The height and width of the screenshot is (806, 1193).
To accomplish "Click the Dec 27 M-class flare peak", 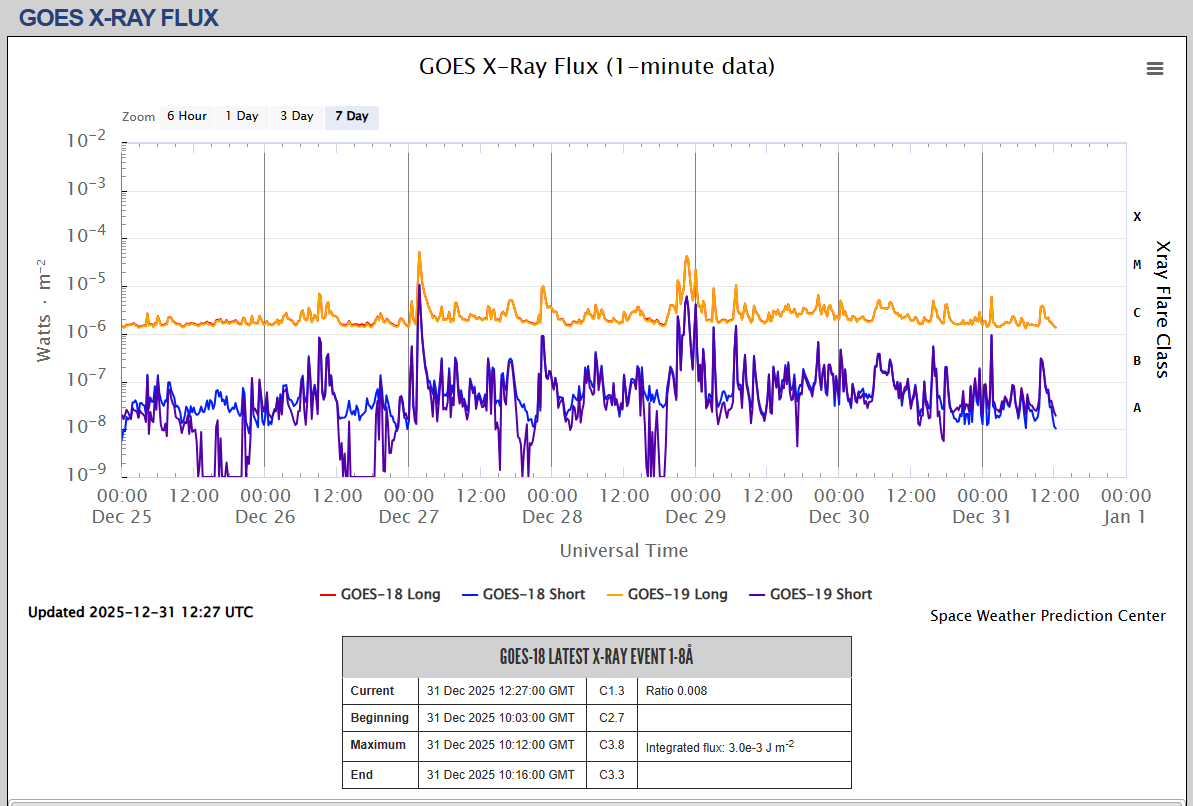I will [x=419, y=253].
